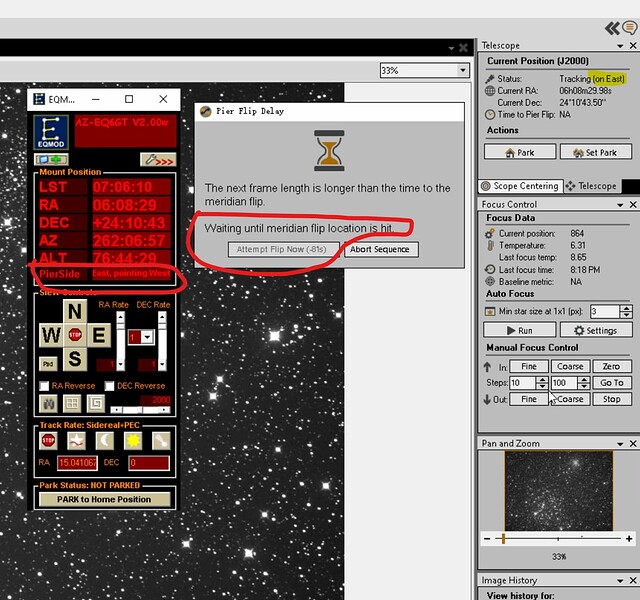Image resolution: width=640 pixels, height=600 pixels.
Task: Click PARK to Home Position button
Action: tap(104, 499)
